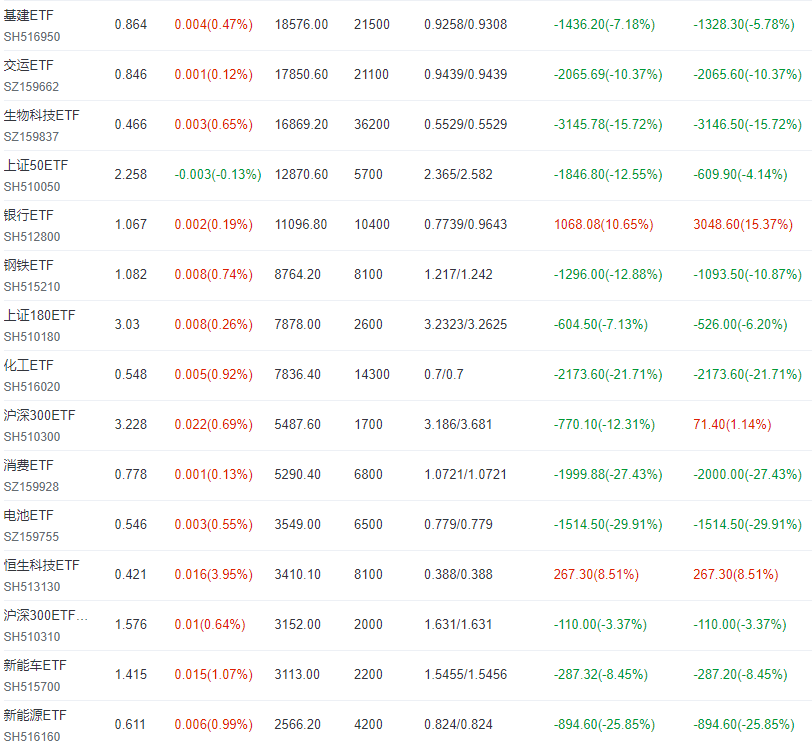
Task: Click price 2.258 for 上证50ETF
Action: coord(131,175)
